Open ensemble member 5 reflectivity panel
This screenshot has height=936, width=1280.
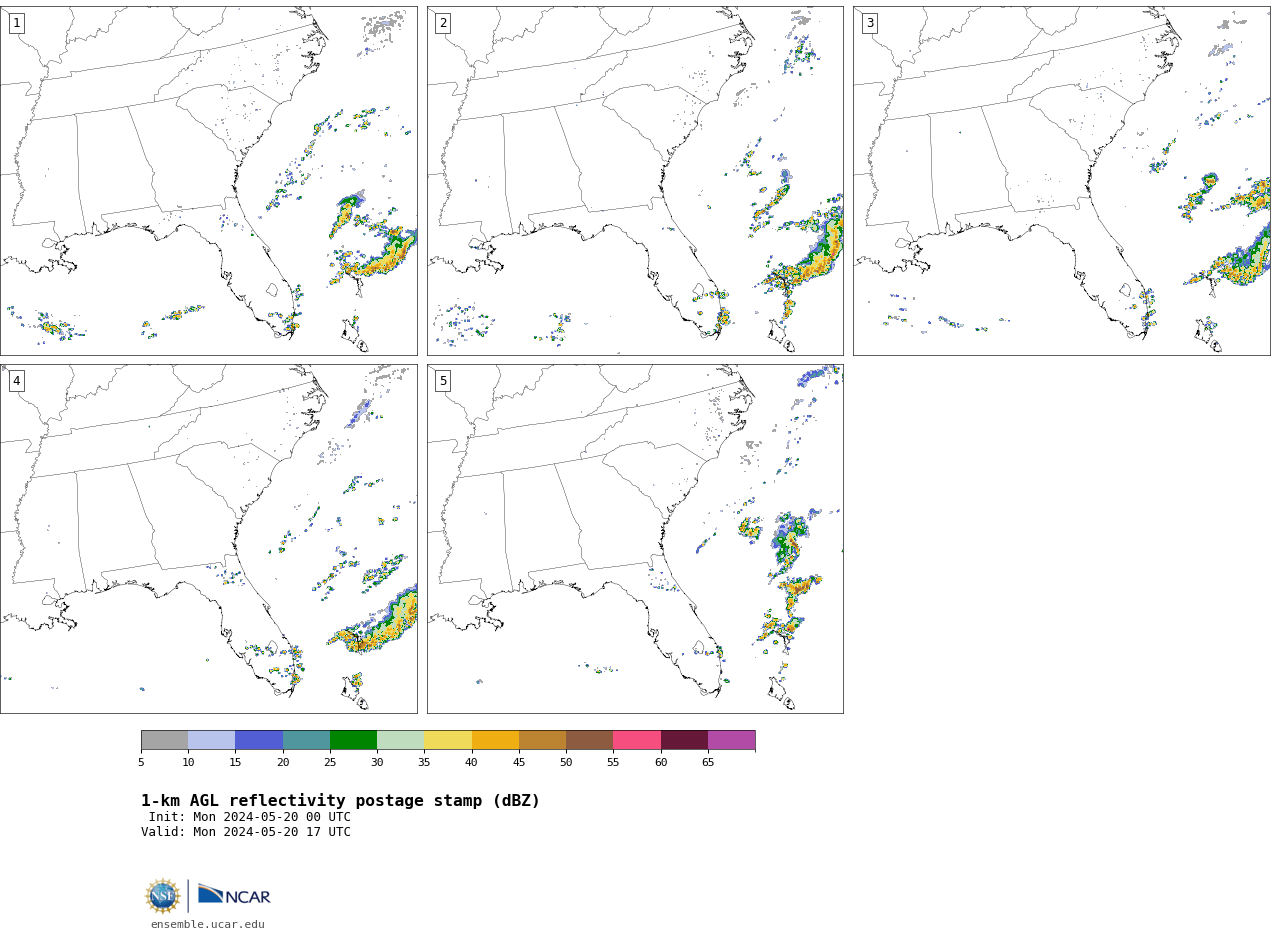click(635, 539)
